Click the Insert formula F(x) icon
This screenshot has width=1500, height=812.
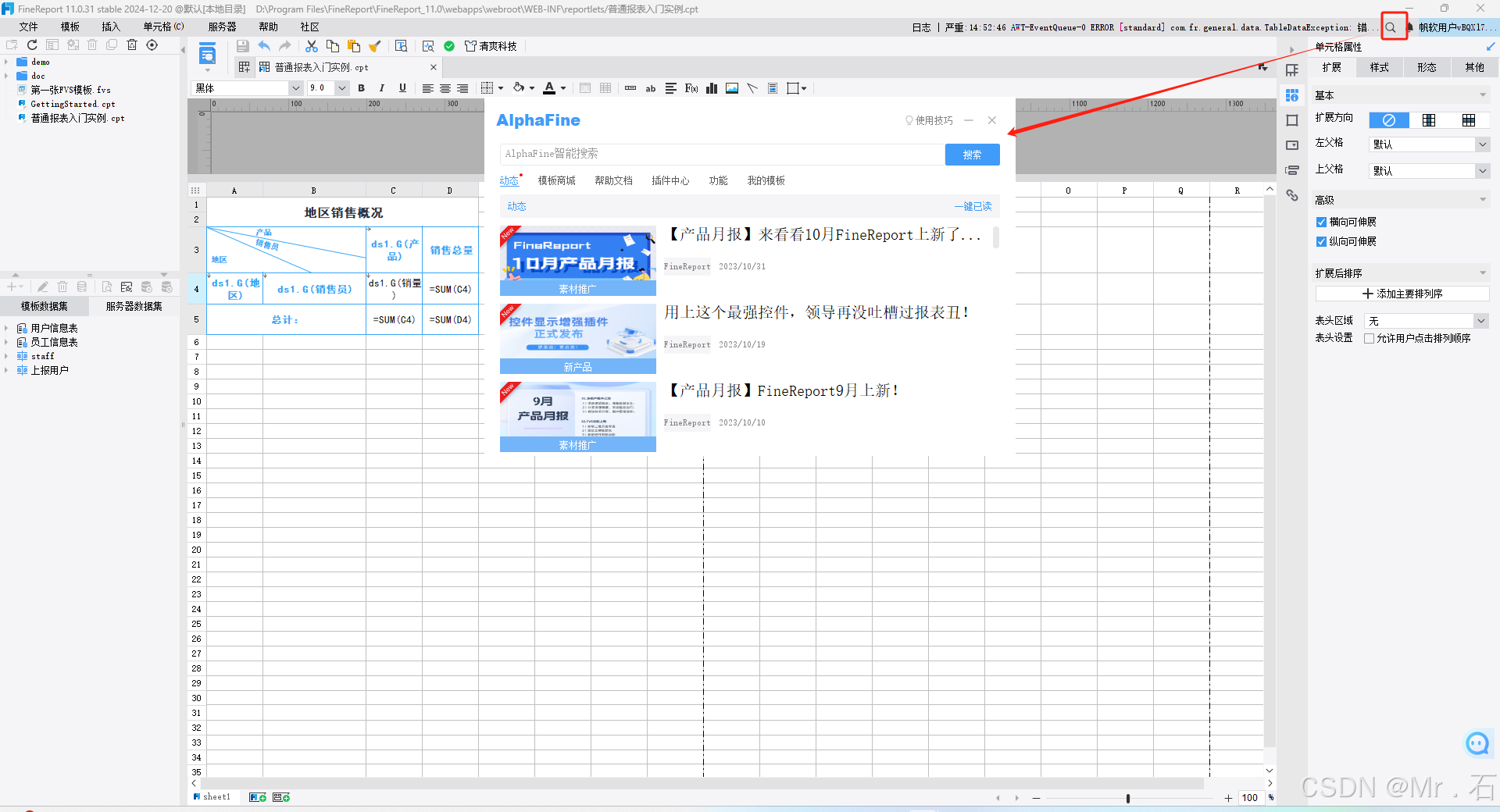coord(691,88)
